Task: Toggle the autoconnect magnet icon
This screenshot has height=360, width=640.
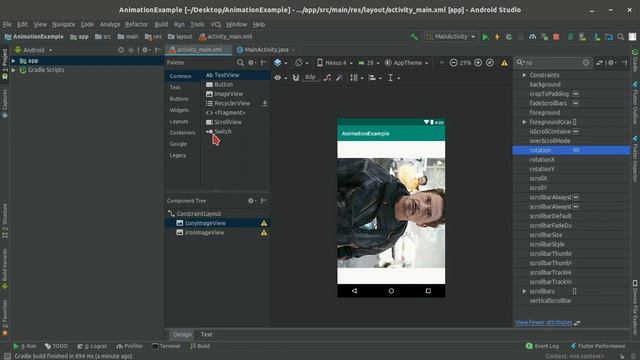Action: pos(296,78)
